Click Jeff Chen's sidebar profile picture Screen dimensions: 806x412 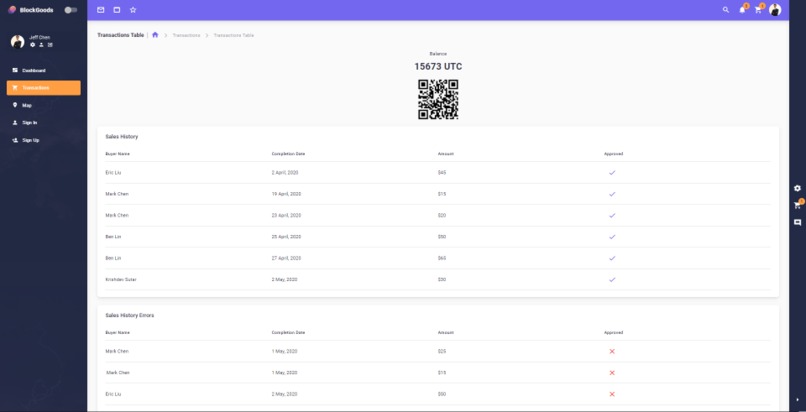pyautogui.click(x=17, y=42)
